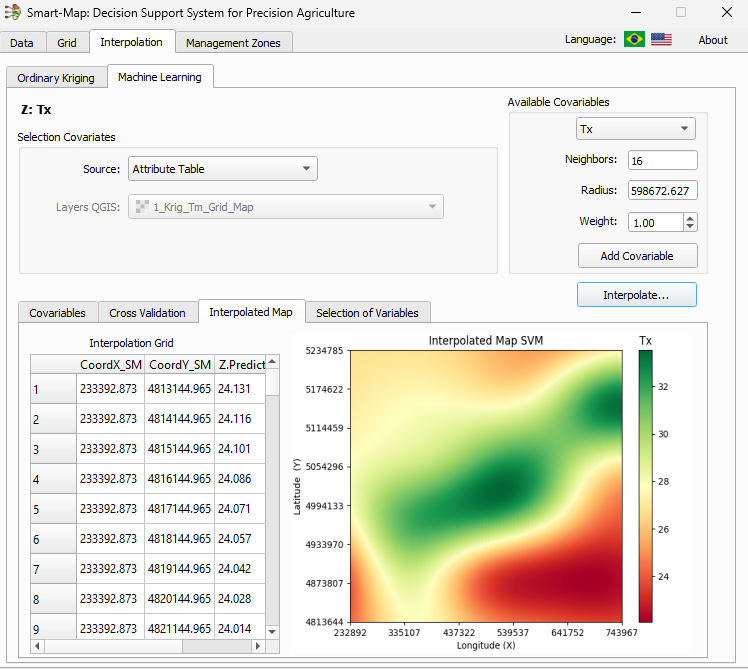Expand the Tx covariable dropdown
Image resolution: width=748 pixels, height=669 pixels.
tap(635, 129)
